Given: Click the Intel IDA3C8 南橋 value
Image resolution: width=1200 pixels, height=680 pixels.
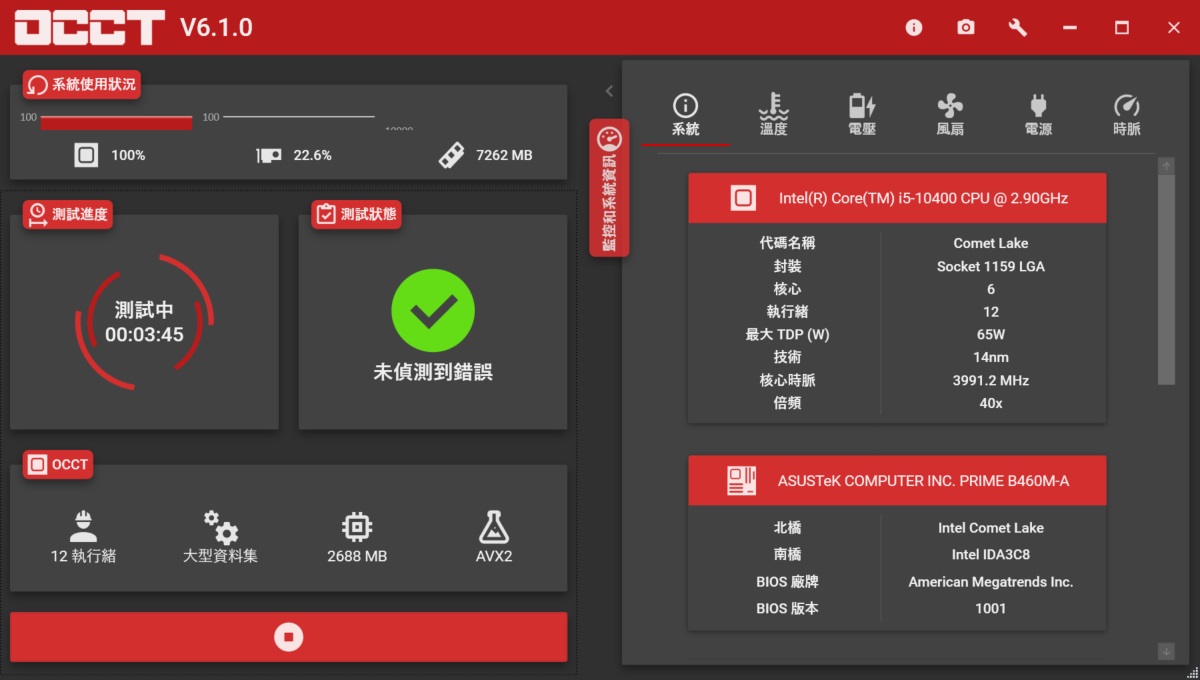Looking at the screenshot, I should coord(991,554).
